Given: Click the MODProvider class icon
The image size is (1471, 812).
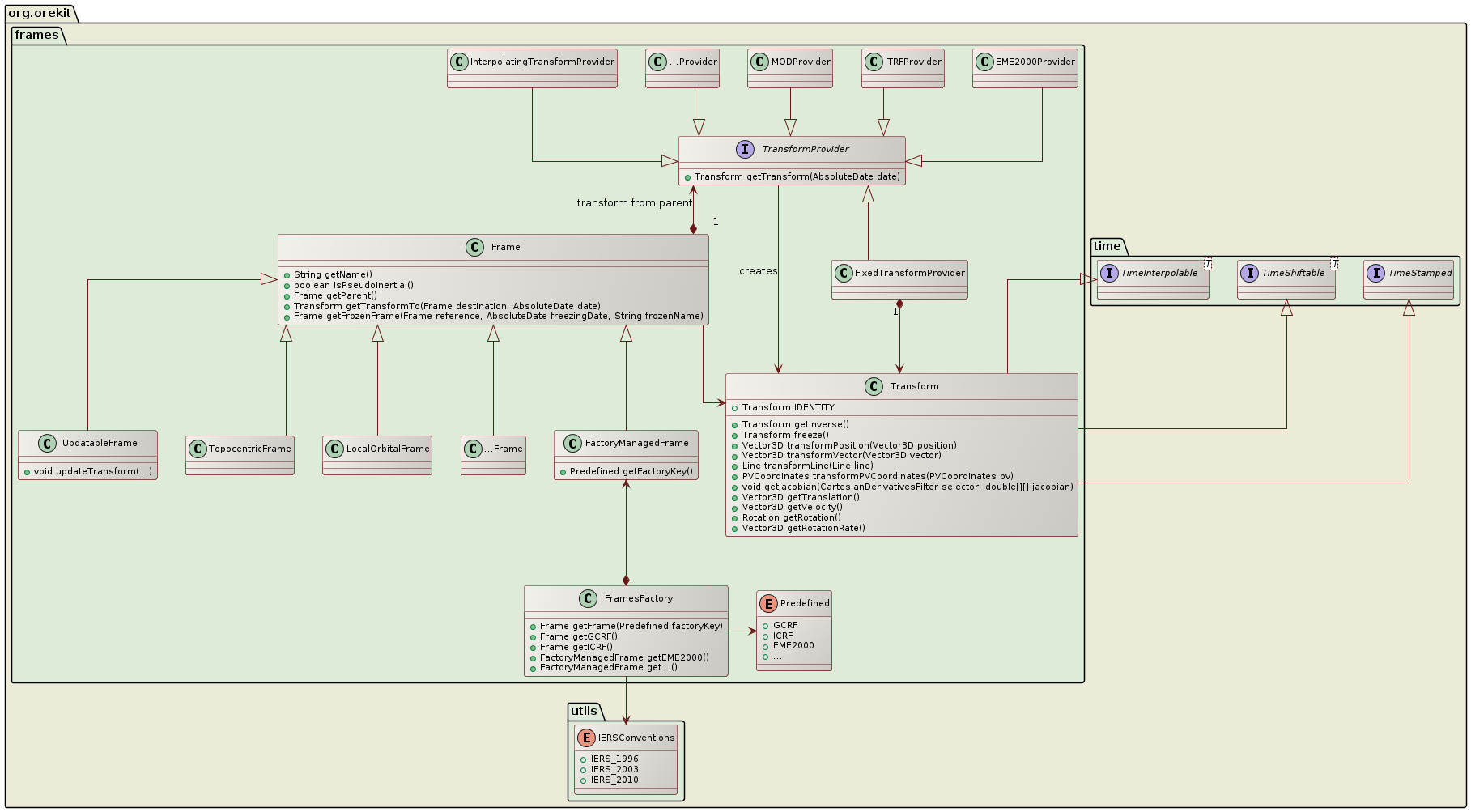Looking at the screenshot, I should (759, 62).
